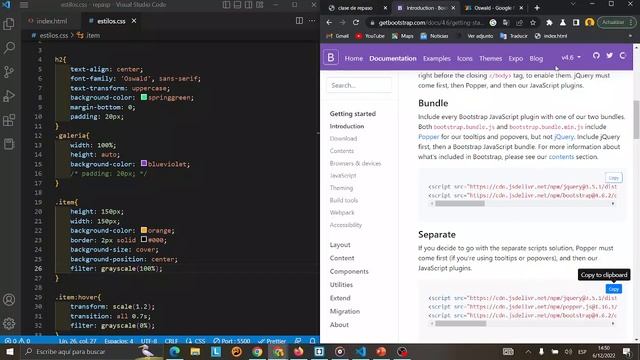Copy the Bundle scripts code snippet

(x=613, y=178)
